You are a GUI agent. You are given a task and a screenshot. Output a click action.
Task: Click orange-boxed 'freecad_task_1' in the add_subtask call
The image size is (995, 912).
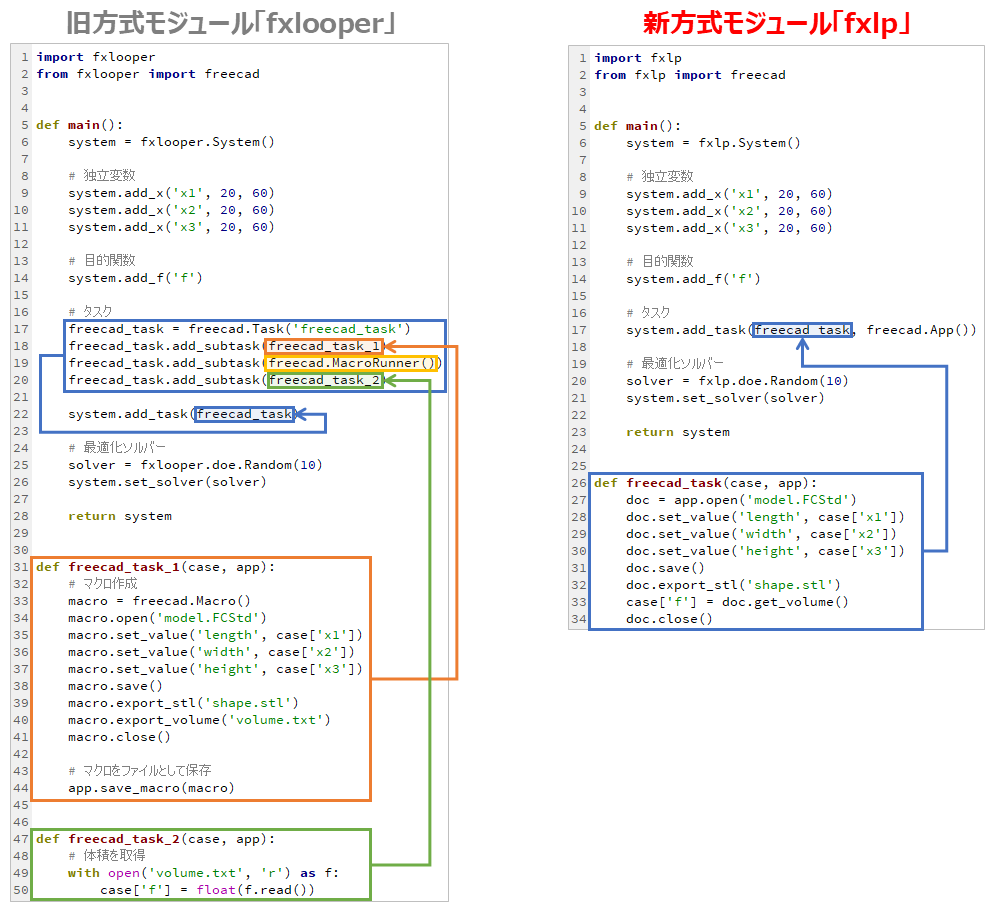[324, 346]
